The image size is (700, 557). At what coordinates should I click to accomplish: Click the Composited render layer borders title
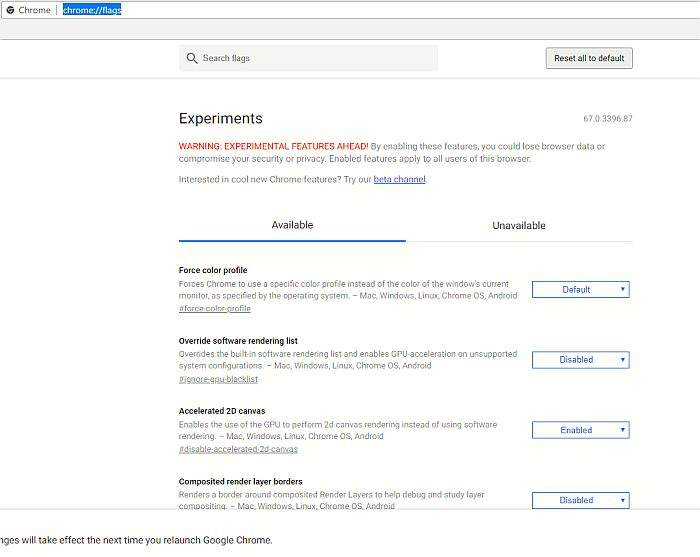[x=240, y=481]
